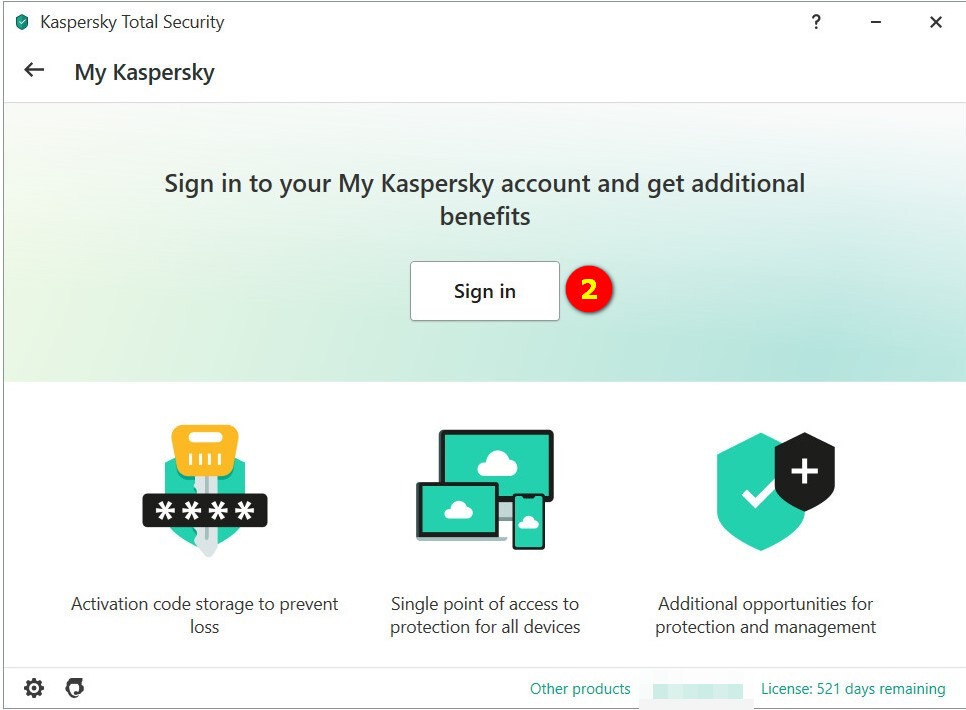Open the Support headset icon
This screenshot has height=710, width=966.
[x=74, y=688]
